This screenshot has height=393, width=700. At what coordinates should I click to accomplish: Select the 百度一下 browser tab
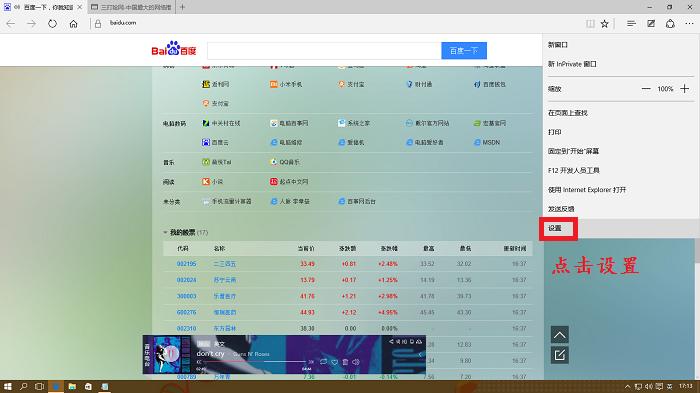pyautogui.click(x=43, y=7)
